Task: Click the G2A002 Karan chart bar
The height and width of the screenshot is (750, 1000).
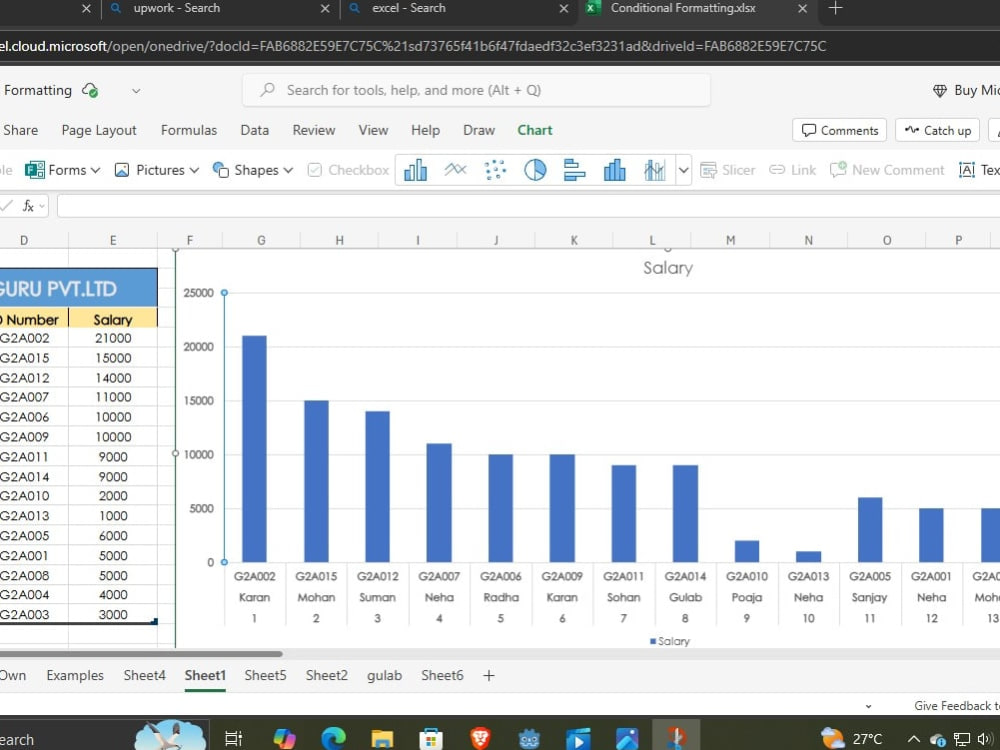Action: pyautogui.click(x=254, y=448)
